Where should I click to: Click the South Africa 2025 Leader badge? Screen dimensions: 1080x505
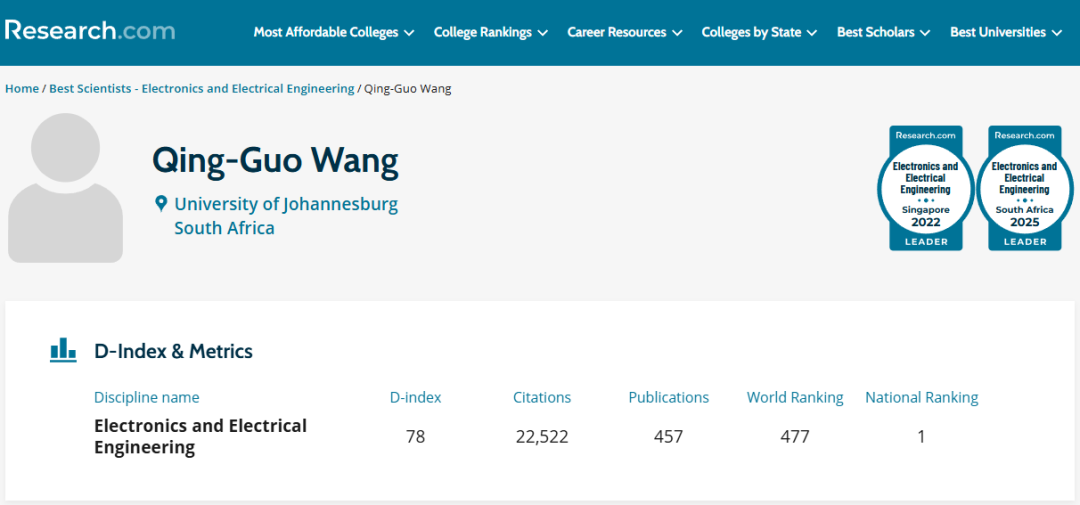1024,187
